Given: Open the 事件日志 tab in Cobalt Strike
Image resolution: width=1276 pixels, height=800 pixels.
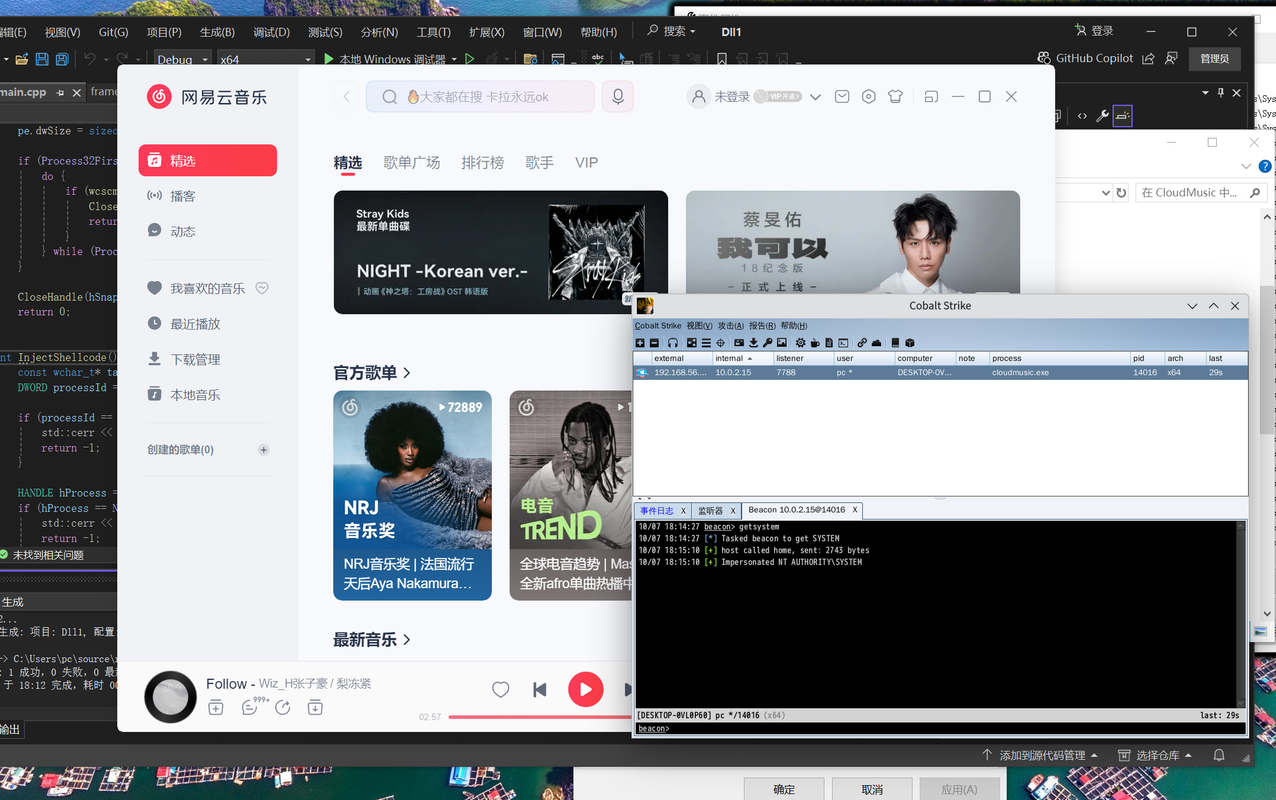Looking at the screenshot, I should click(x=657, y=510).
